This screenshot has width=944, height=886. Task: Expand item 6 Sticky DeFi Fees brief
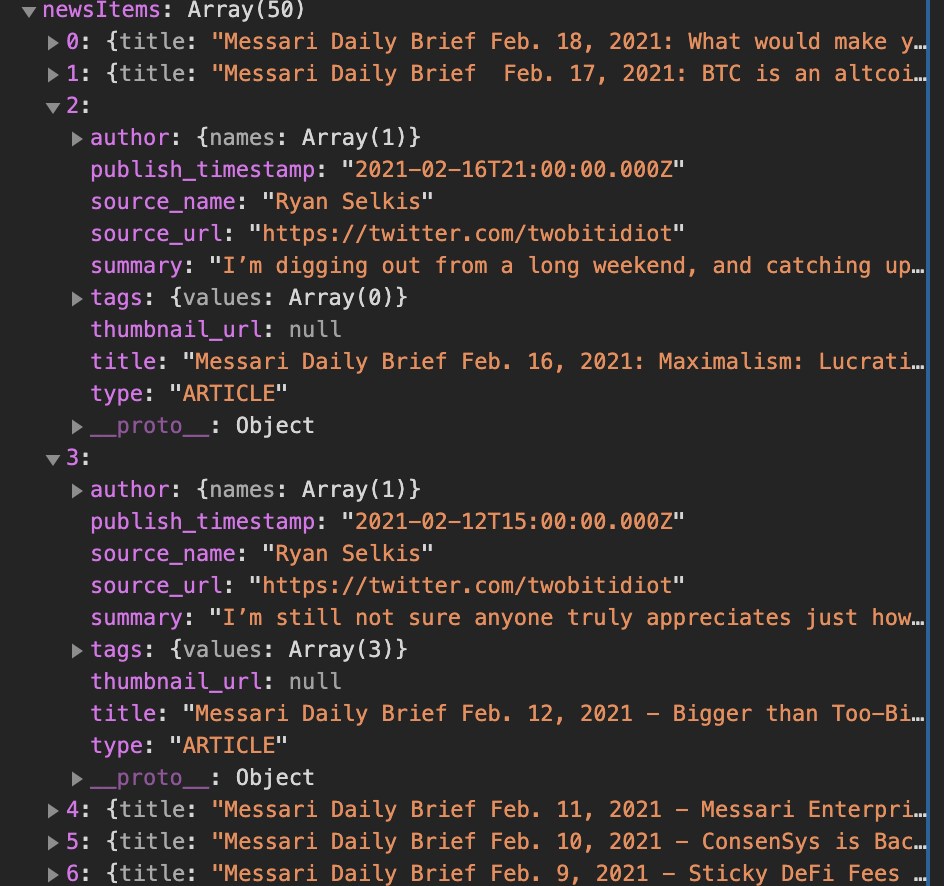[x=53, y=875]
